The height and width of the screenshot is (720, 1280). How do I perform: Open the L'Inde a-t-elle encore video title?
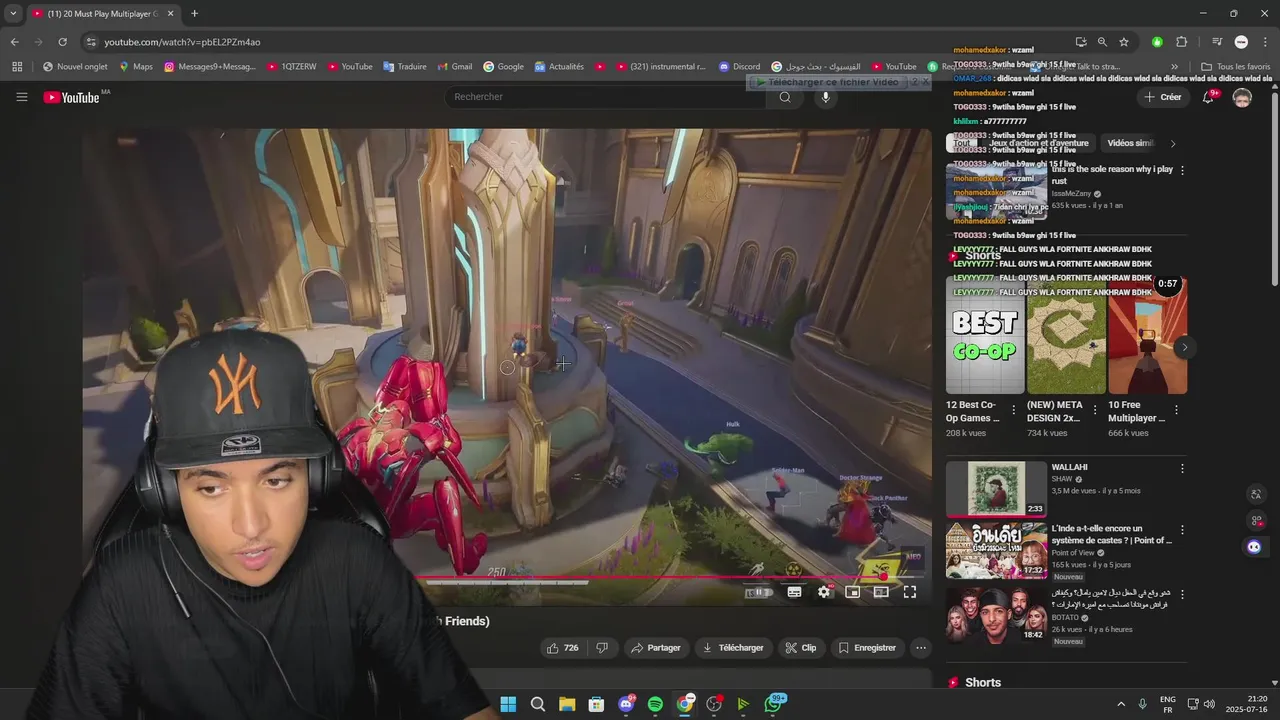click(x=1111, y=534)
